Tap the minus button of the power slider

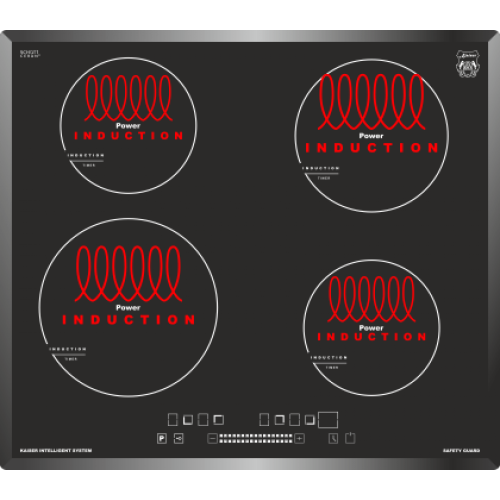212,438
